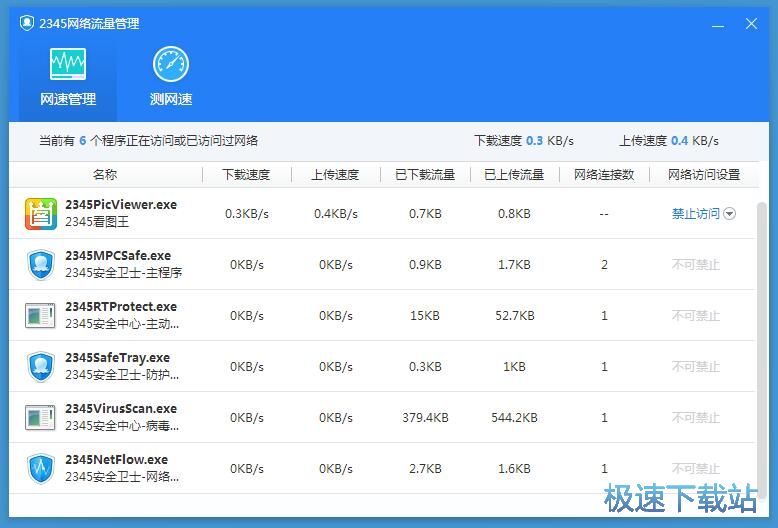Image resolution: width=778 pixels, height=528 pixels.
Task: Click the 2345安全卫士-主程序 description text
Action: pyautogui.click(x=124, y=272)
